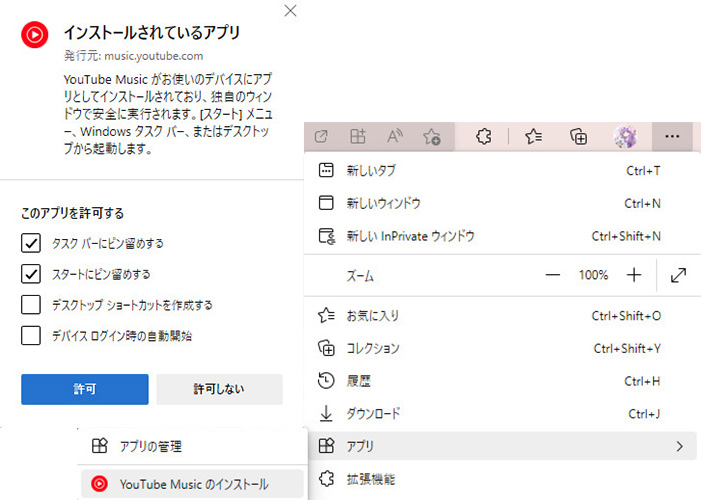Activate the Read Aloud icon
The height and width of the screenshot is (500, 701).
pyautogui.click(x=394, y=136)
